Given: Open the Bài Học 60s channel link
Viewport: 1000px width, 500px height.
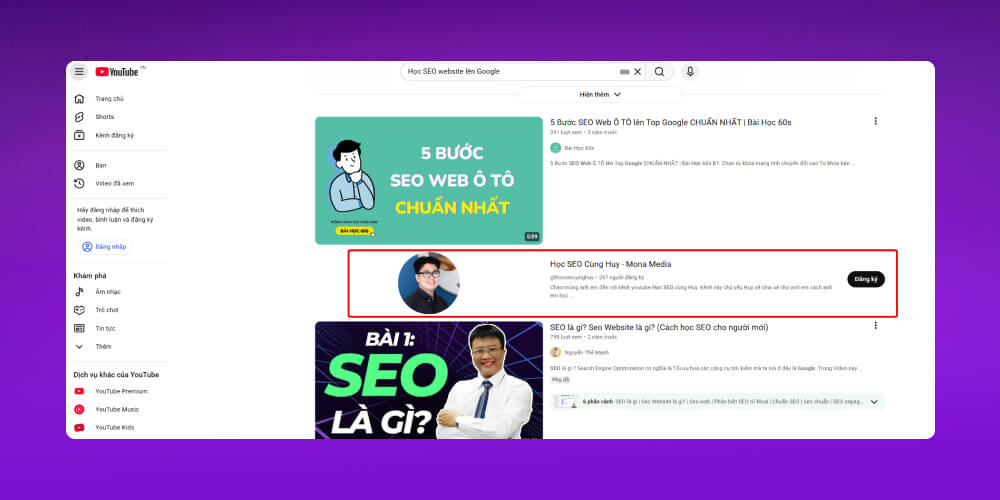Looking at the screenshot, I should (x=578, y=148).
